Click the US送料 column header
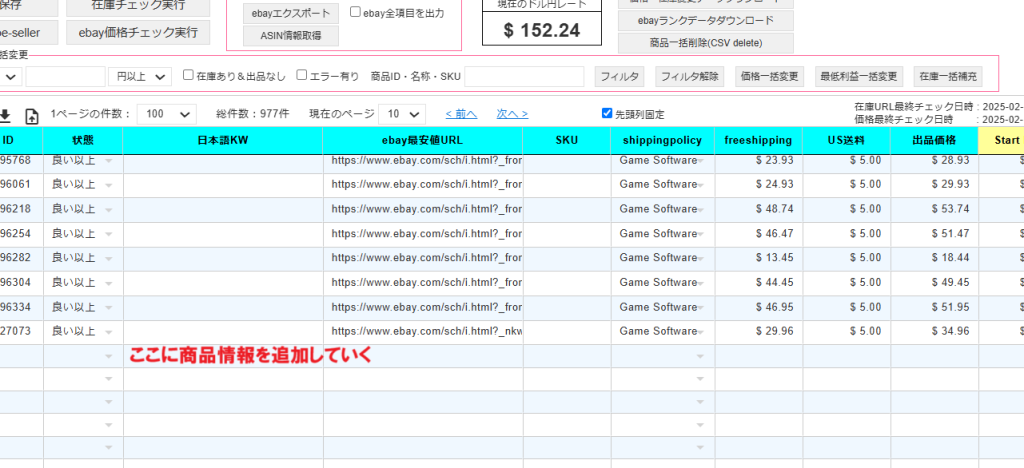The image size is (1024, 468). [846, 140]
